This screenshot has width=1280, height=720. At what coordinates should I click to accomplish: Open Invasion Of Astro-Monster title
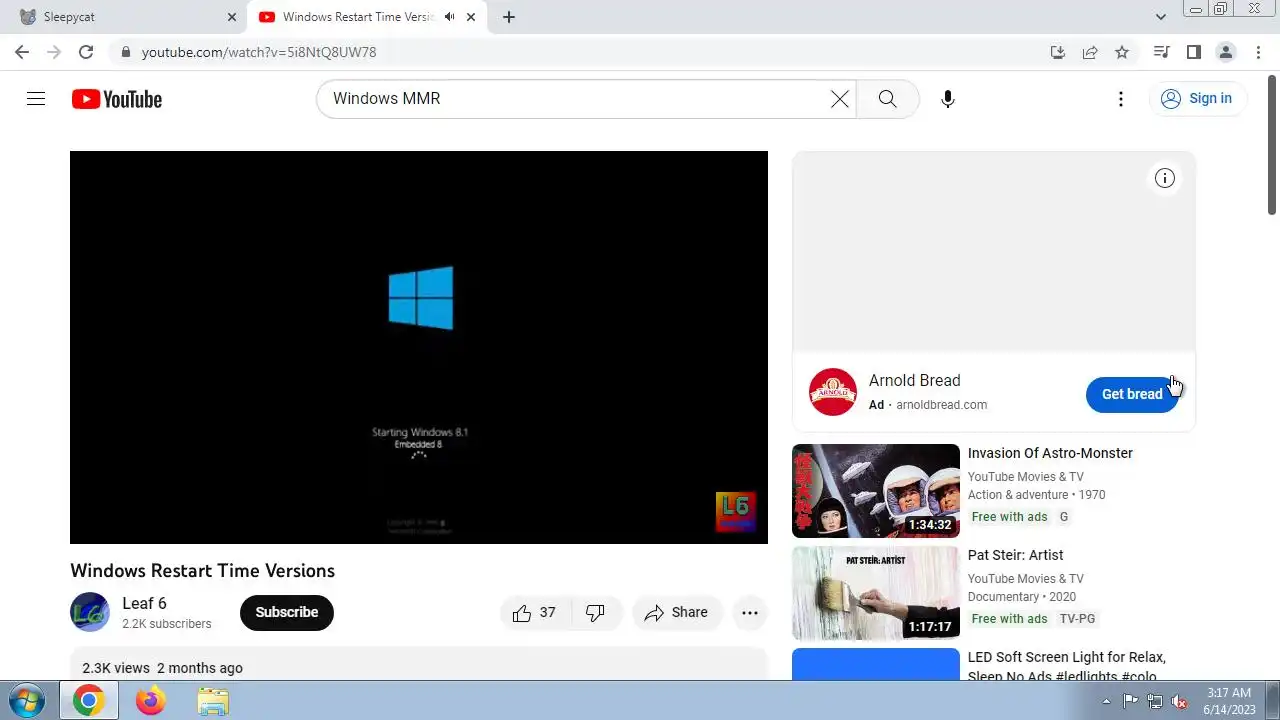coord(1050,453)
